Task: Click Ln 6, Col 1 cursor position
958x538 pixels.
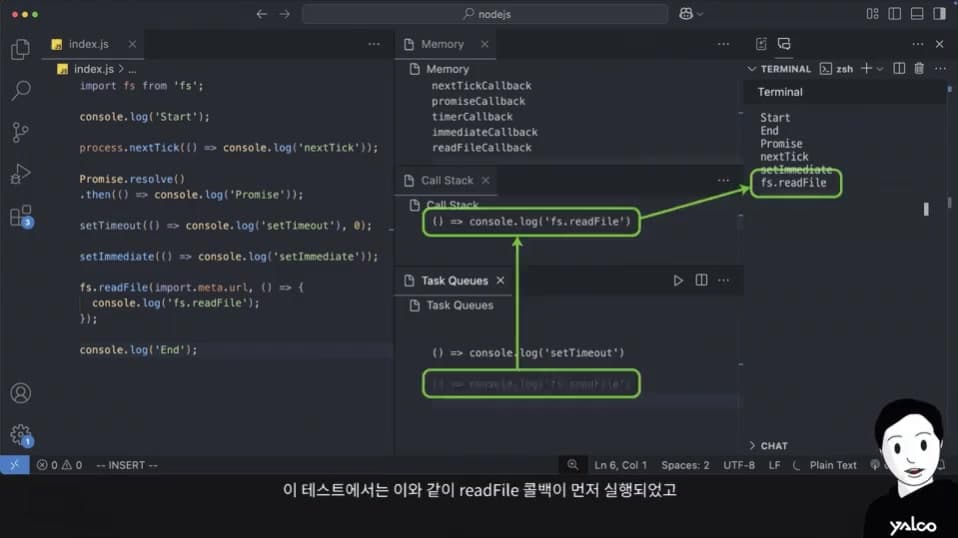Action: [620, 465]
